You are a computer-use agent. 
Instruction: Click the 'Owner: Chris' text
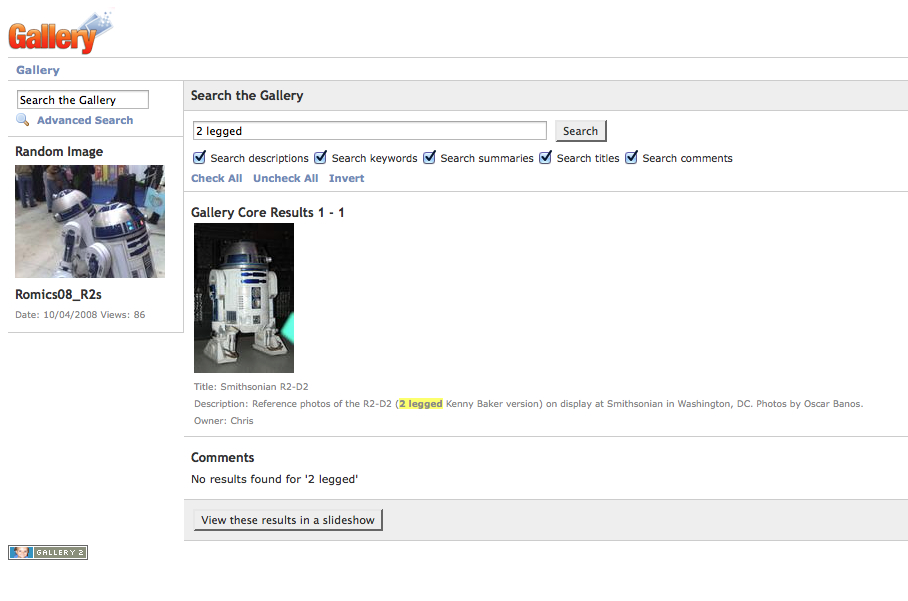(224, 421)
